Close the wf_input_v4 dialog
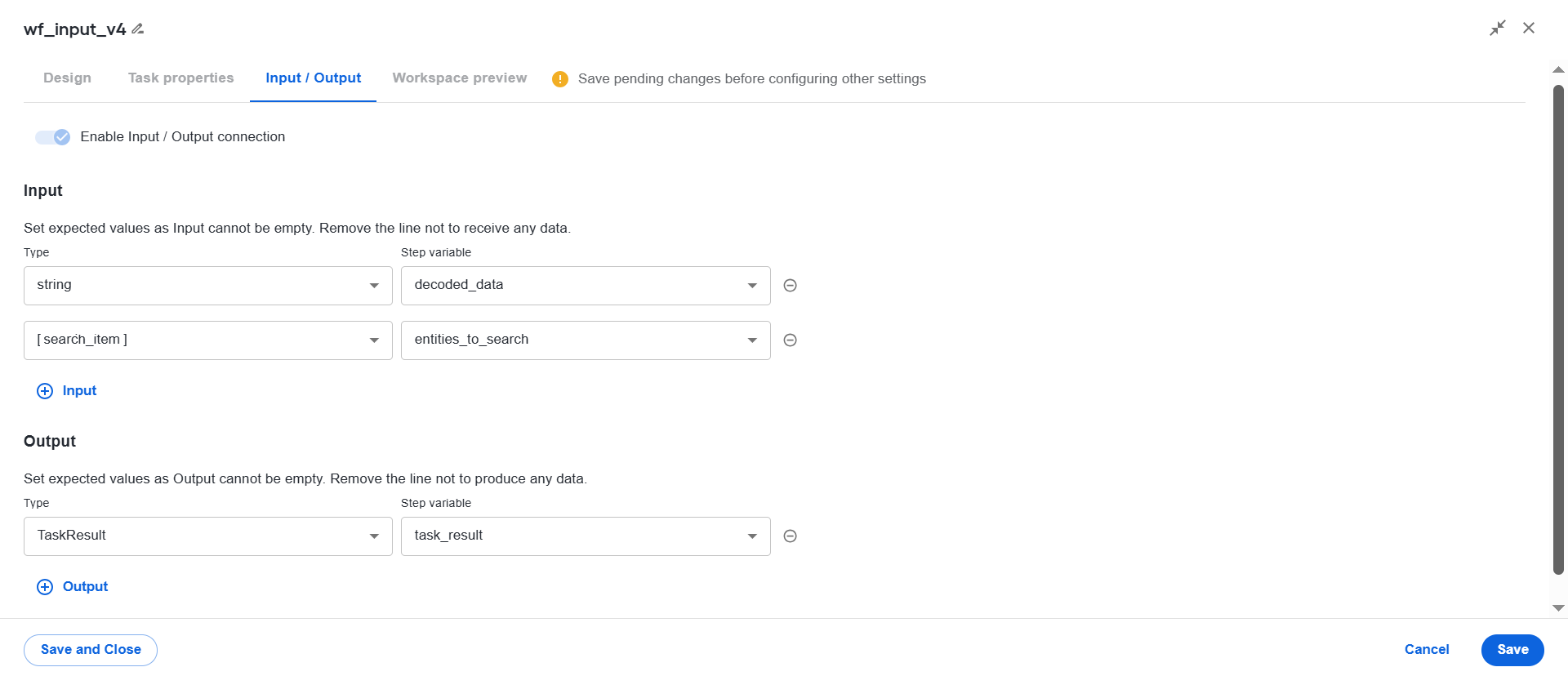This screenshot has height=676, width=1568. 1529,28
